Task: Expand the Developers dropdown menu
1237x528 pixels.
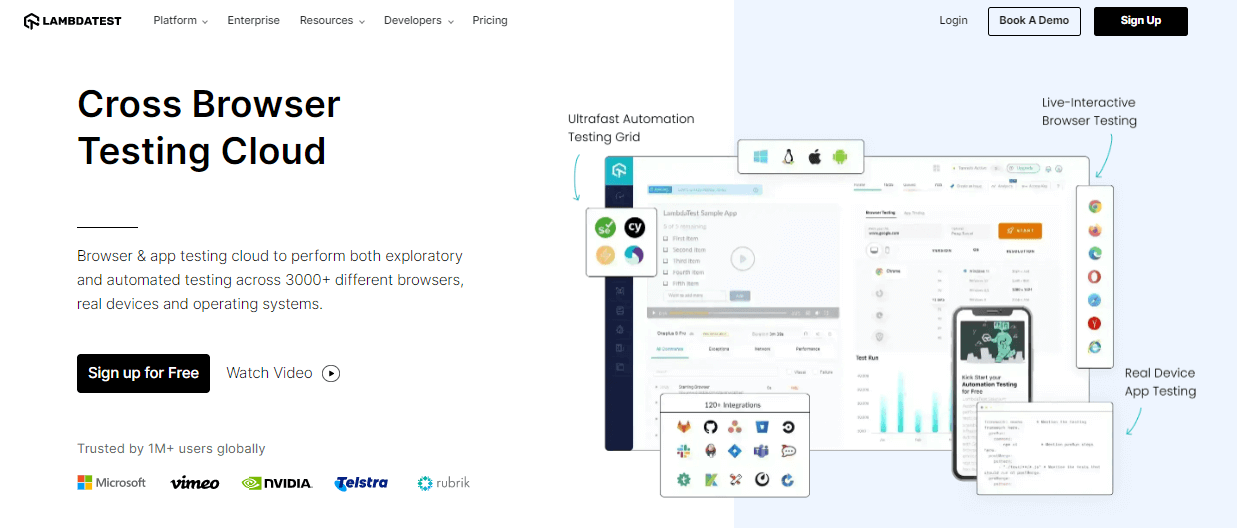Action: (419, 20)
